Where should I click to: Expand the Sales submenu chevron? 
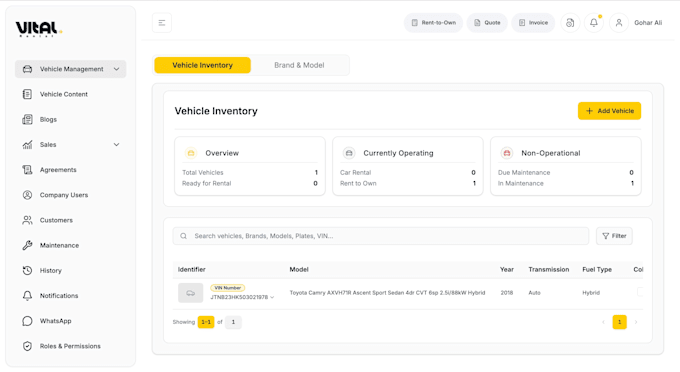[116, 144]
